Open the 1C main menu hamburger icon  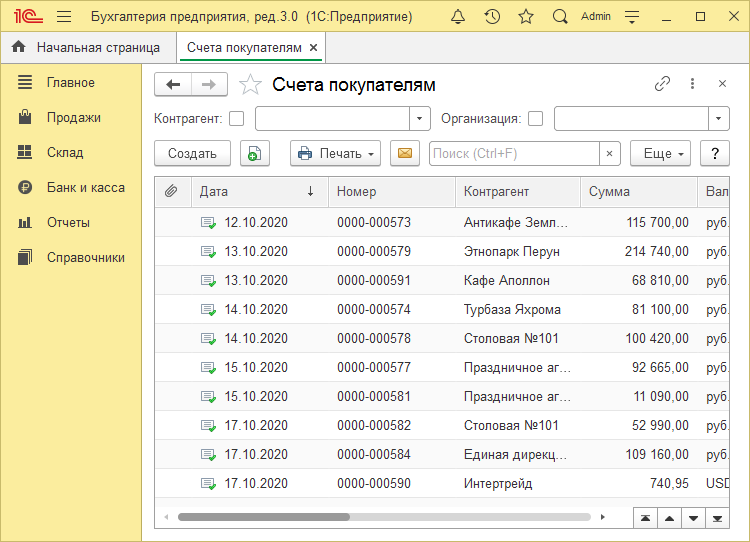pos(64,17)
